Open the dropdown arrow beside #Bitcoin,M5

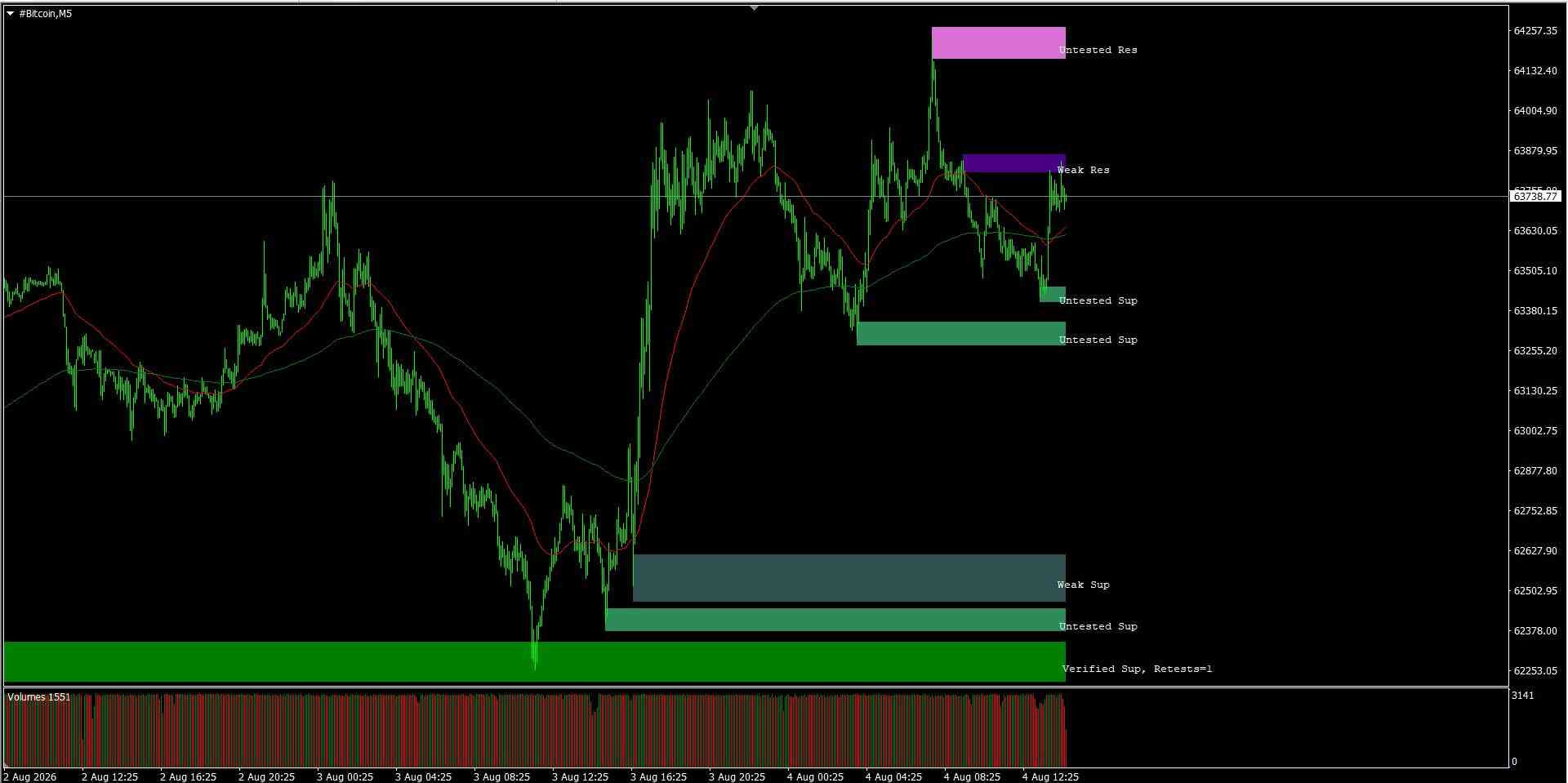[x=10, y=14]
